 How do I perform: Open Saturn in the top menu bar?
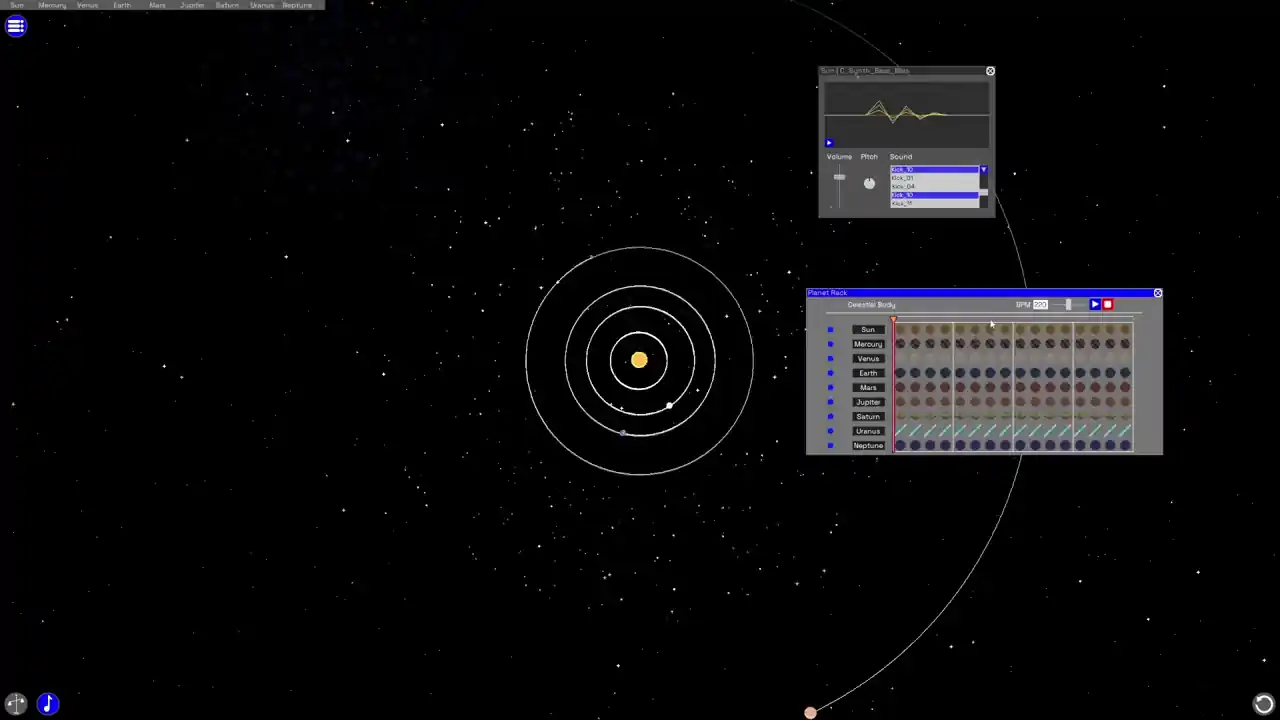227,5
